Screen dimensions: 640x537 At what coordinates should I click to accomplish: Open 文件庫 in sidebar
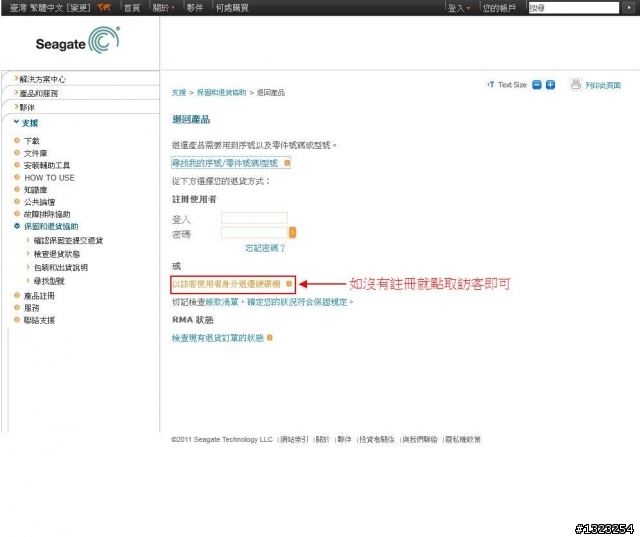(36, 153)
